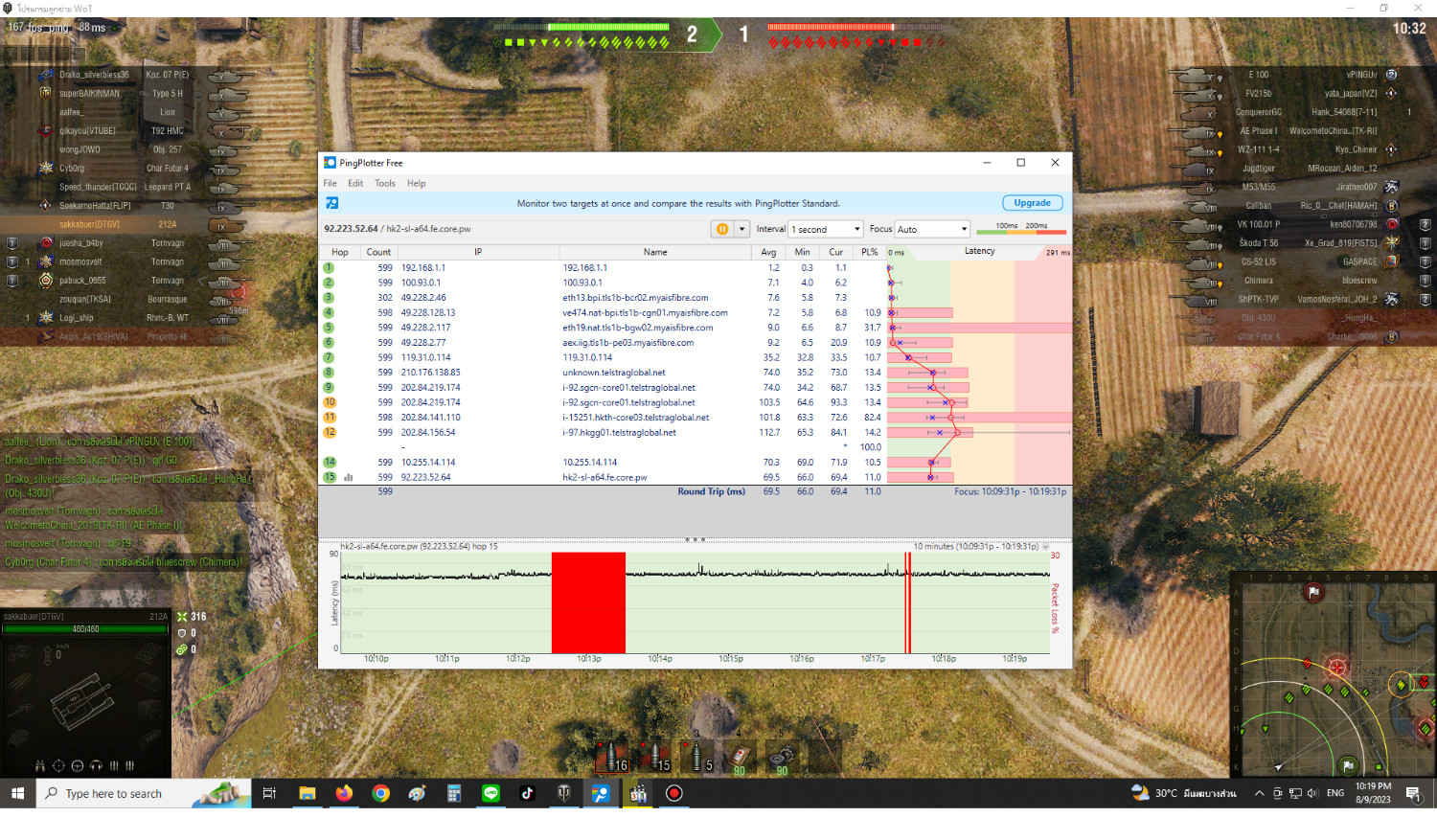Click the Round Trip (ms) summary label

(x=711, y=491)
